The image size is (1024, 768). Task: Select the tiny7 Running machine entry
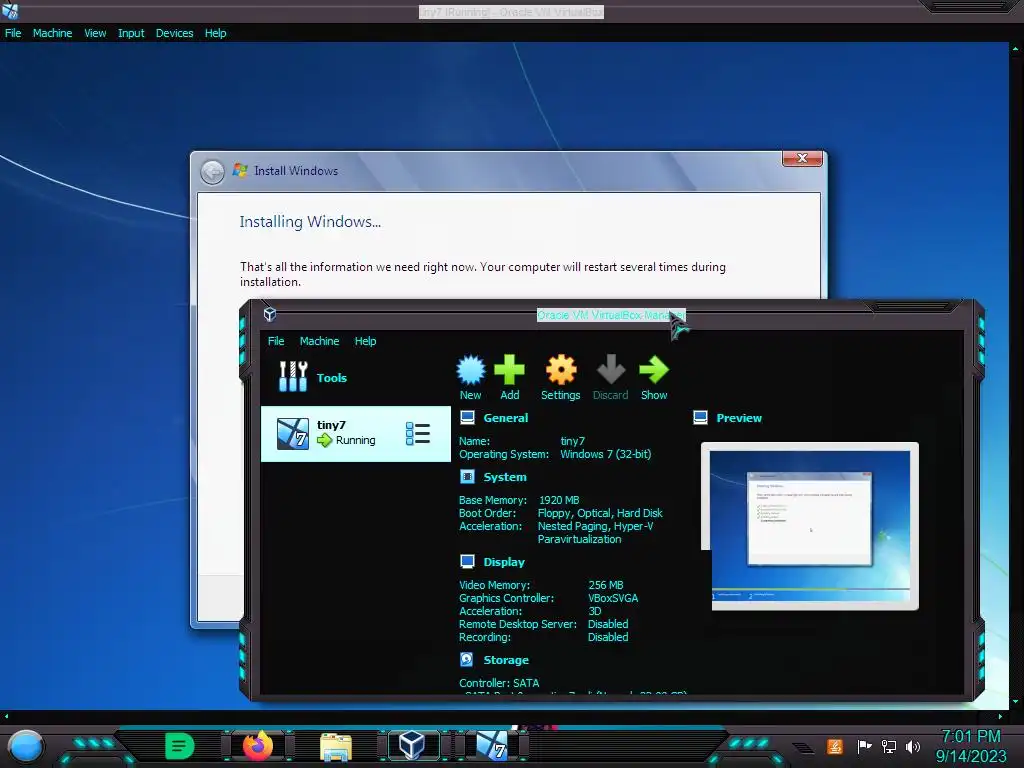pos(356,434)
